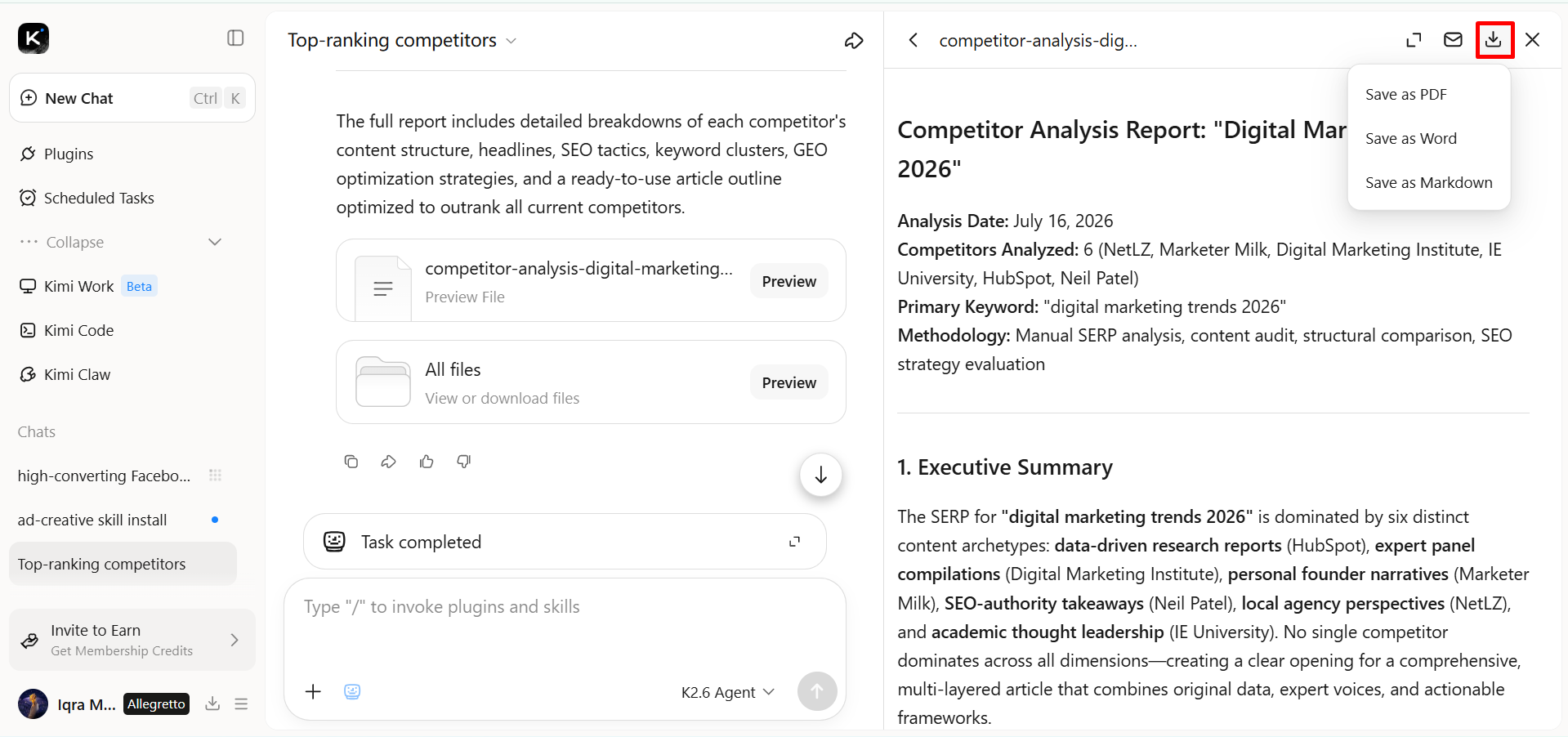Image resolution: width=1568 pixels, height=737 pixels.
Task: Go back from the file preview
Action: [914, 40]
